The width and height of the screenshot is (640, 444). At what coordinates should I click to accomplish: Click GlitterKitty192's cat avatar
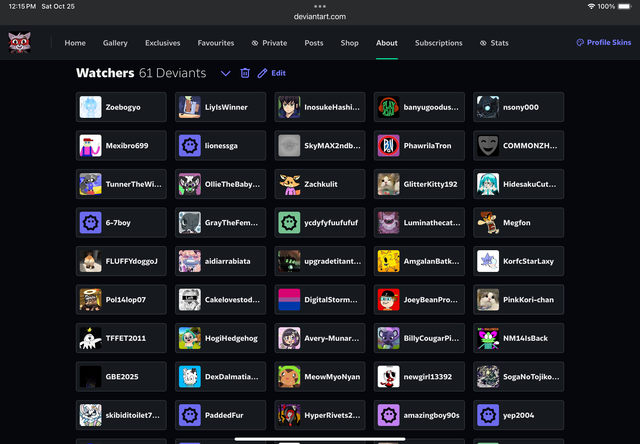click(x=389, y=184)
